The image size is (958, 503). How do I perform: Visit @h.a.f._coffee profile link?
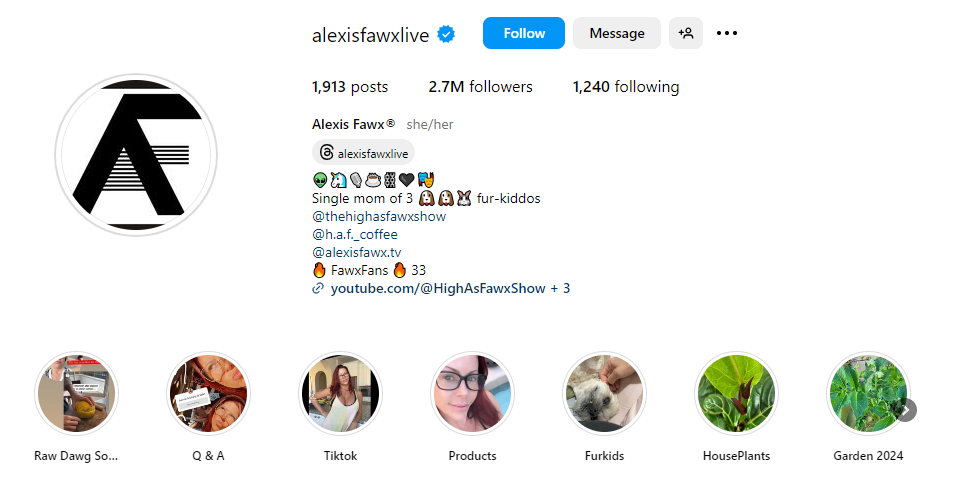coord(354,234)
